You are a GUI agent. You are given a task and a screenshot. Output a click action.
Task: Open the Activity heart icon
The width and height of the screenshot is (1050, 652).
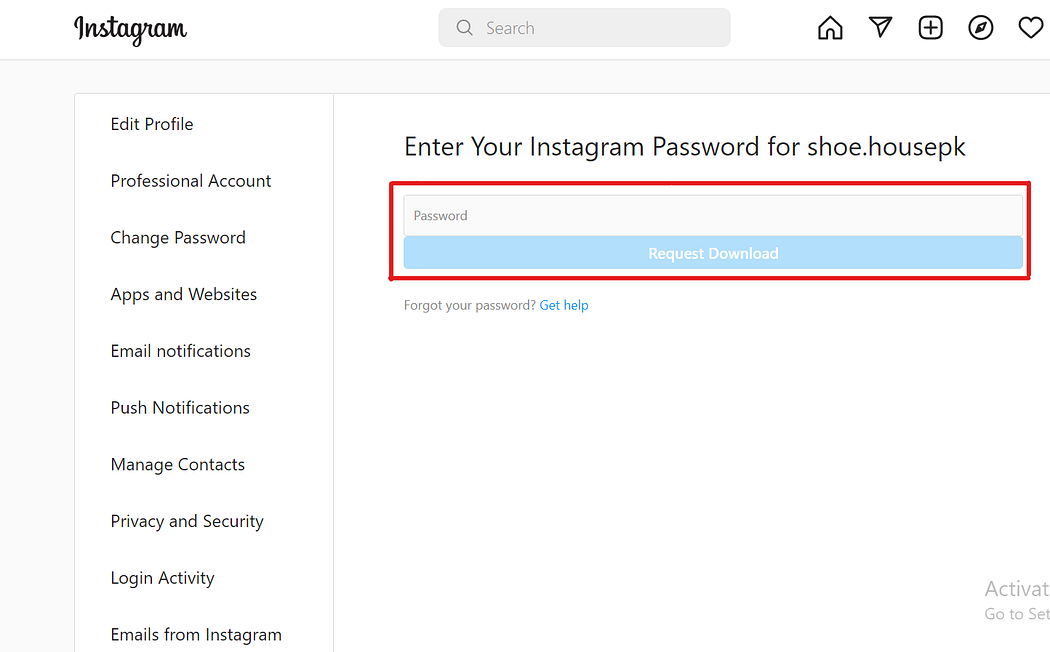point(1030,27)
